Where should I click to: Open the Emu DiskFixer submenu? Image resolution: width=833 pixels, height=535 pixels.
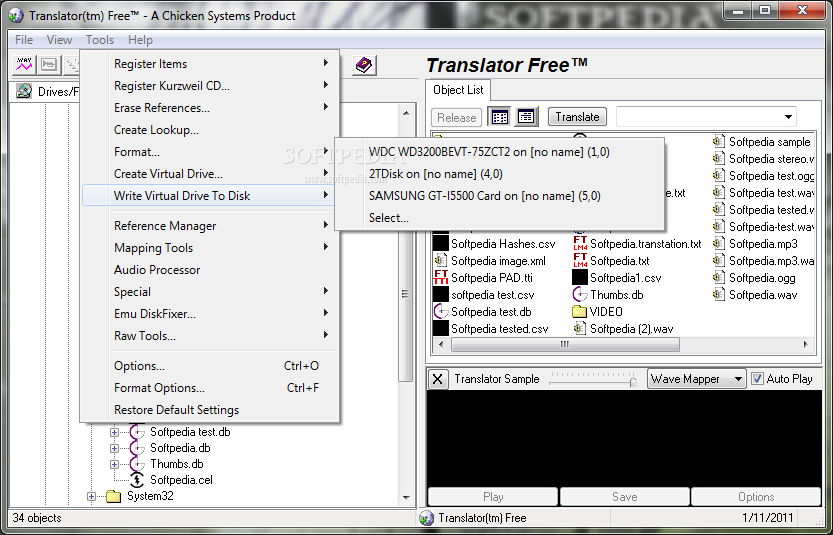210,314
